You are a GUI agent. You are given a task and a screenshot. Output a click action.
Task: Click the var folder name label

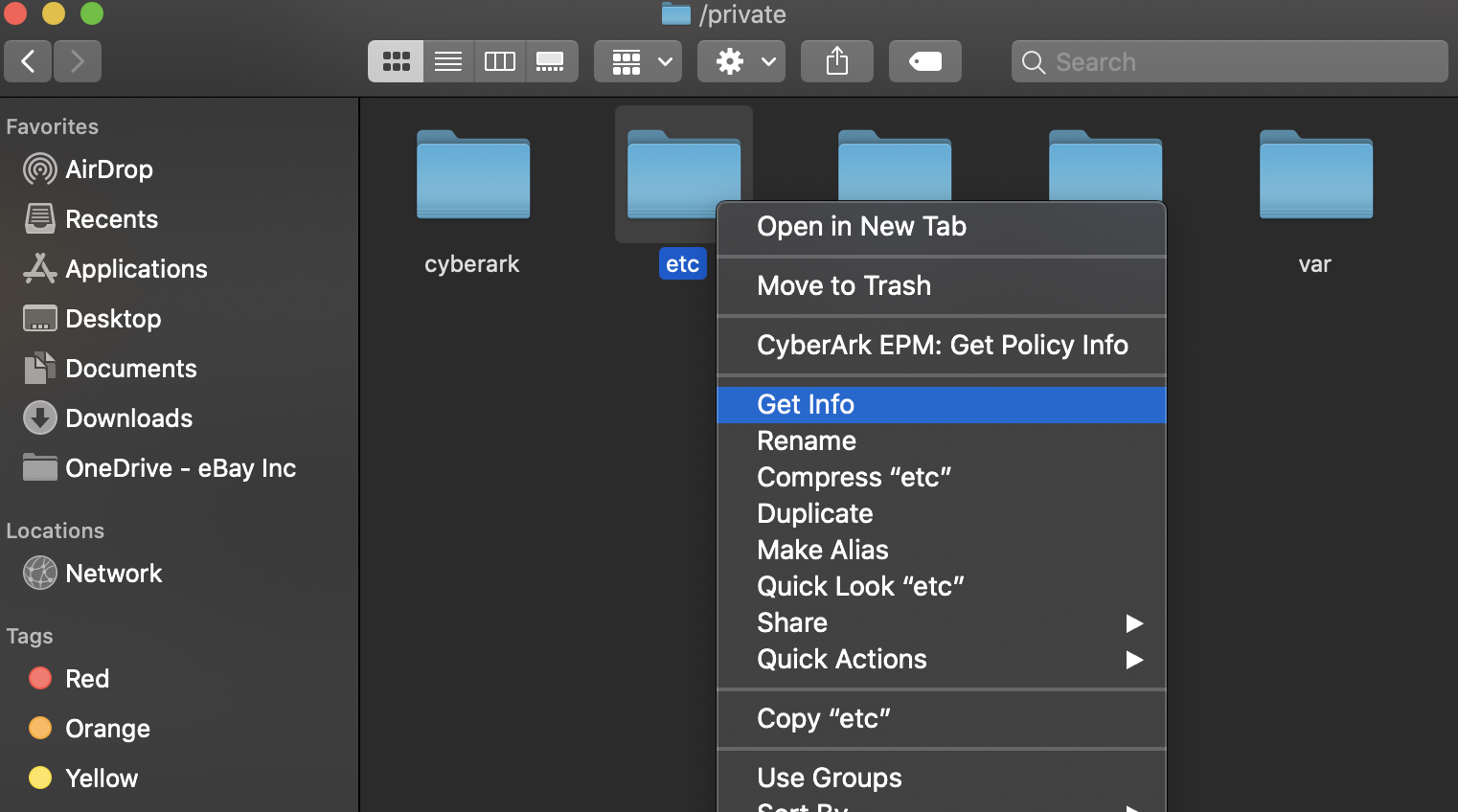[1315, 264]
